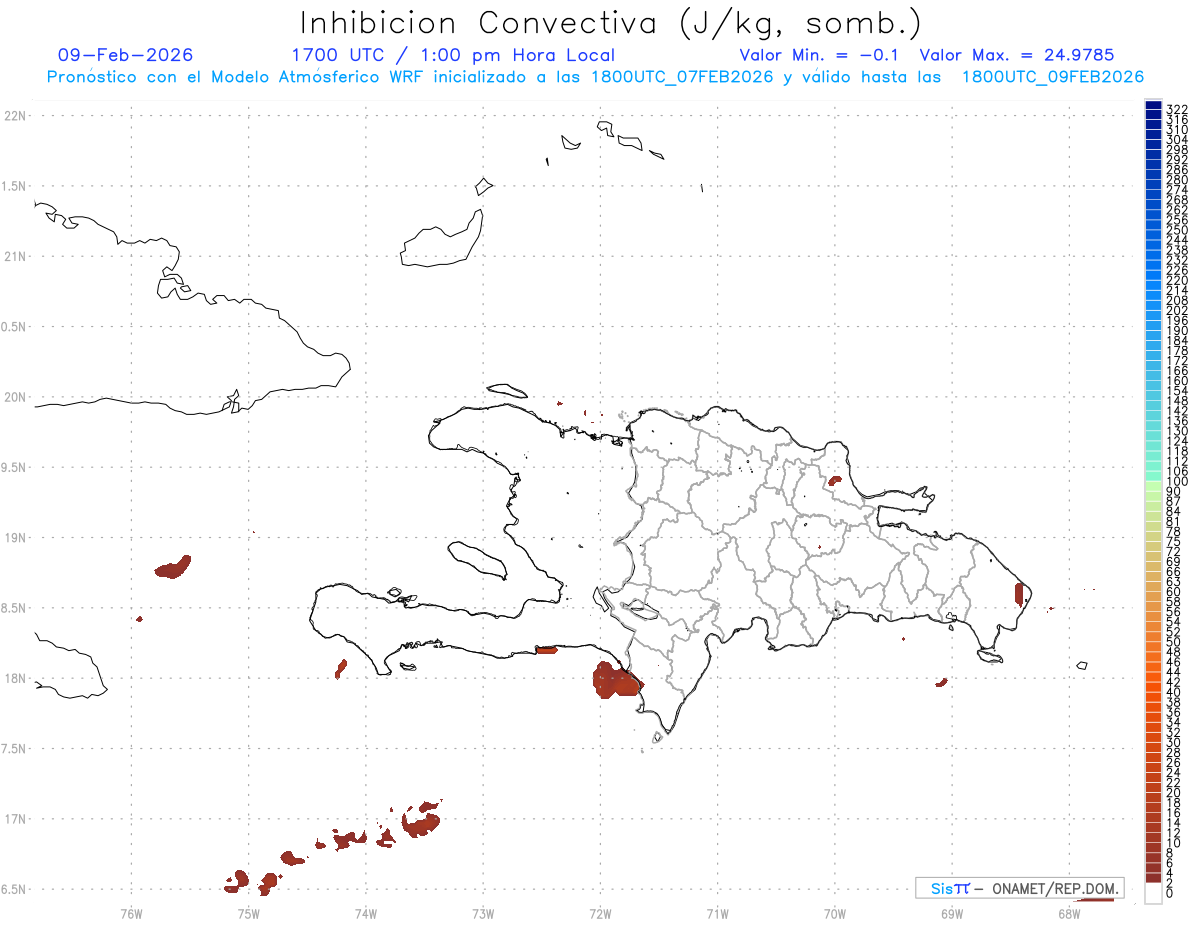
Task: Click the '76W' longitude label
Action: pyautogui.click(x=131, y=912)
